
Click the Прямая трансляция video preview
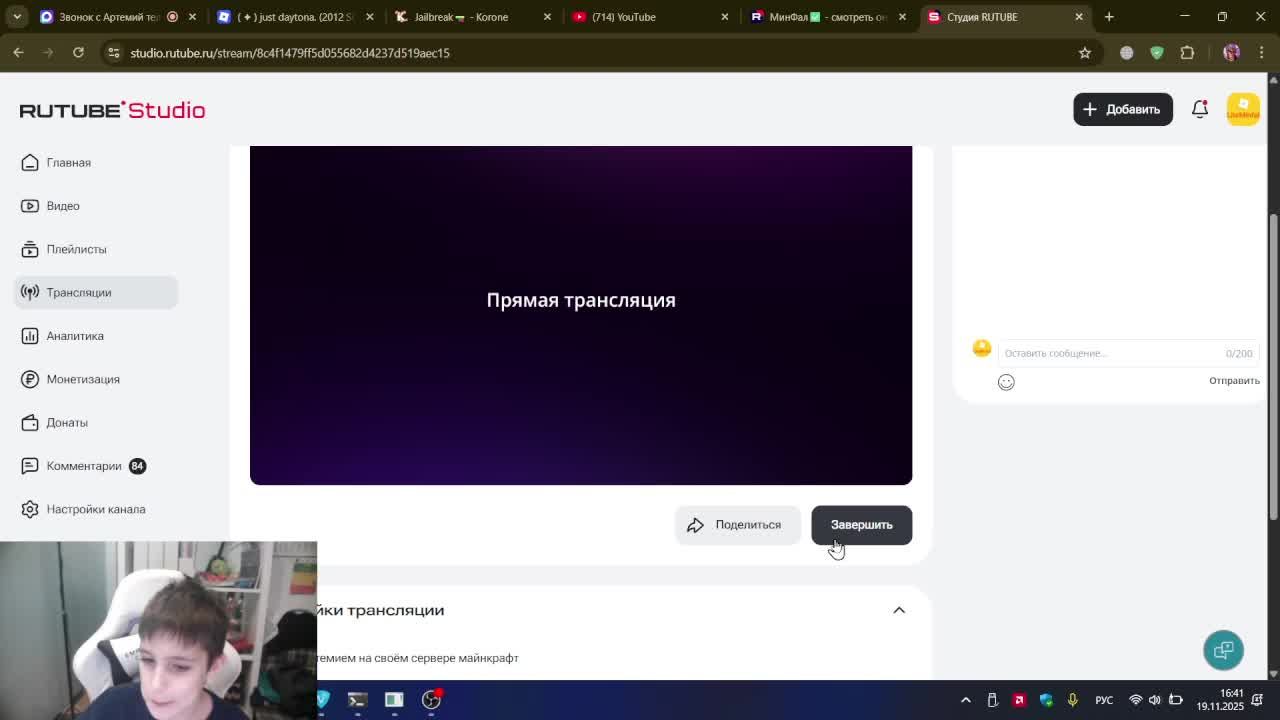pos(581,315)
